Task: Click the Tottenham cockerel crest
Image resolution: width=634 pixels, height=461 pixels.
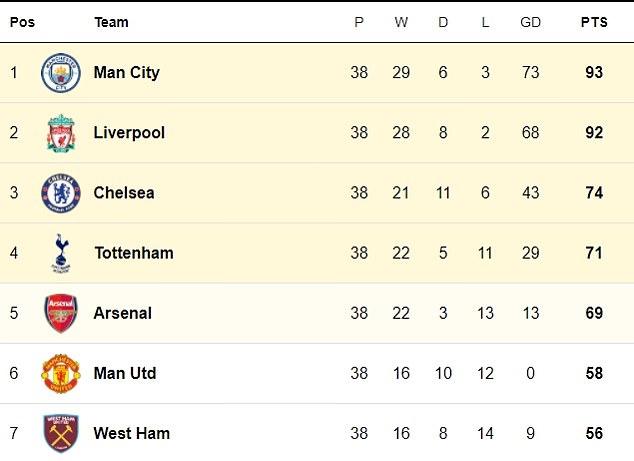Action: (61, 253)
